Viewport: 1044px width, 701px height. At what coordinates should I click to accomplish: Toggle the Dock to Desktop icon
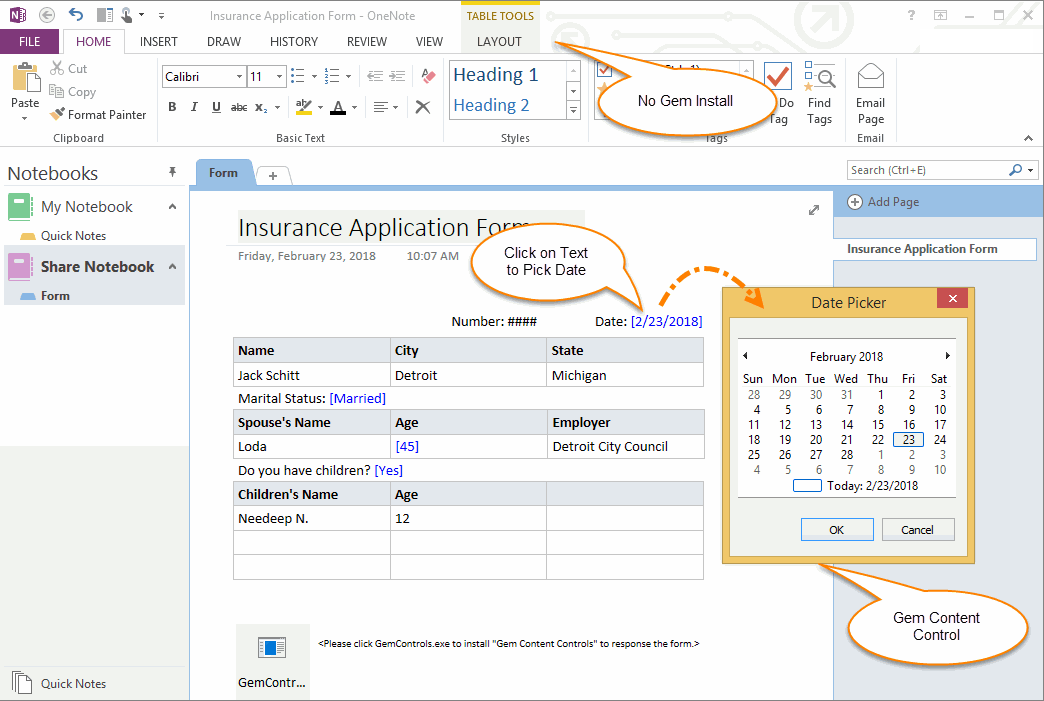pyautogui.click(x=105, y=15)
